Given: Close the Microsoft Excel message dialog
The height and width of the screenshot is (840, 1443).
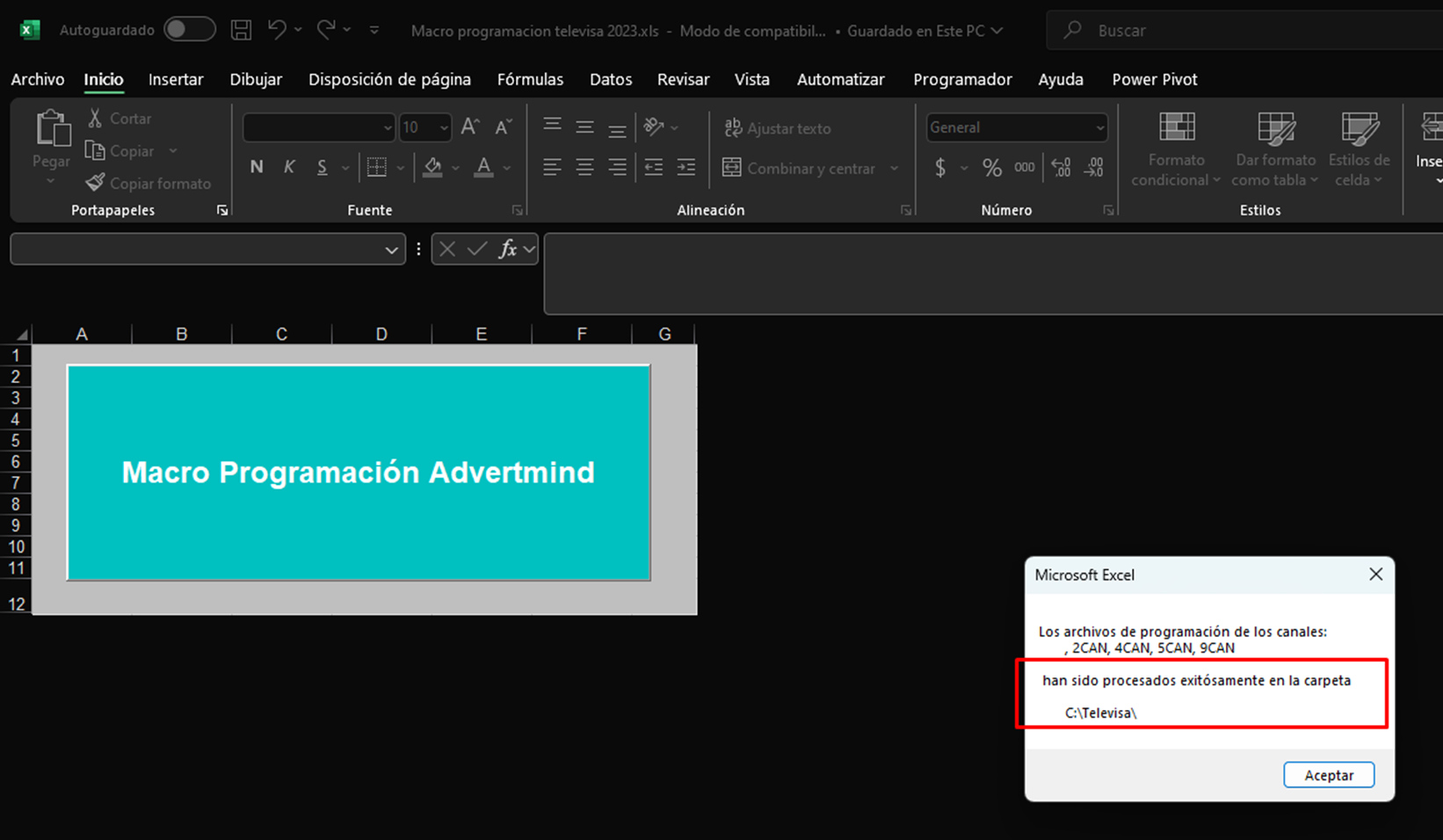Looking at the screenshot, I should point(1375,574).
